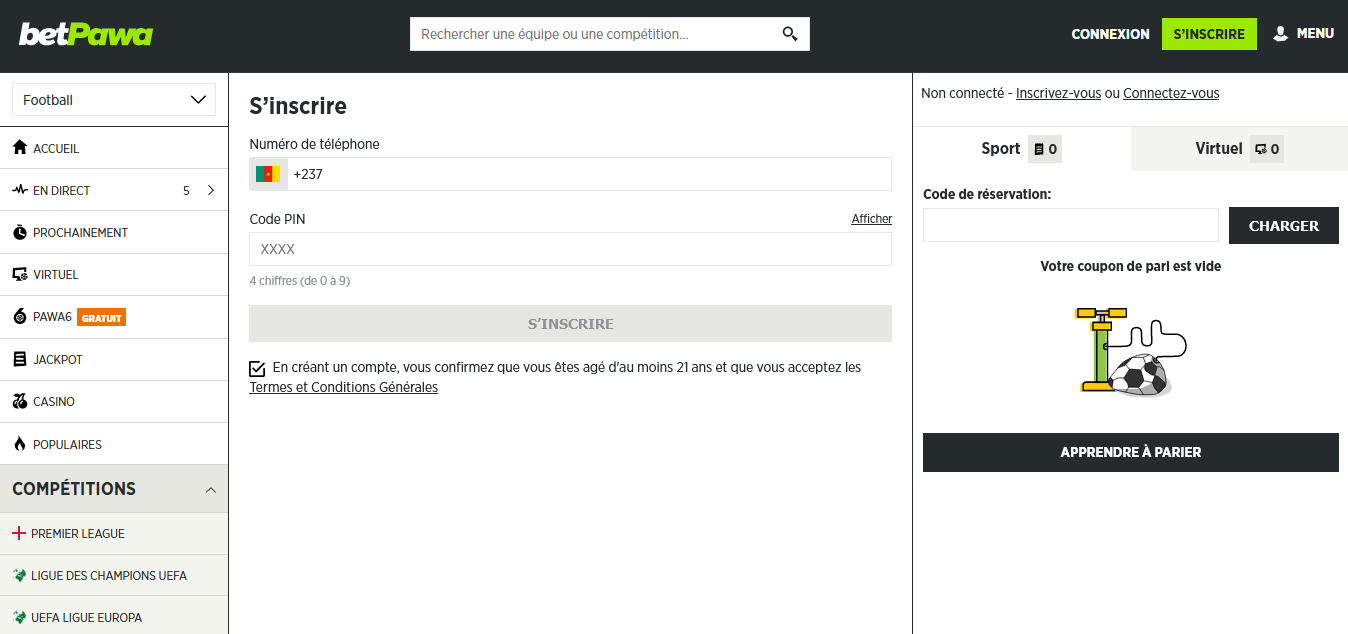Click the CONNEXION link in the header
The width and height of the screenshot is (1348, 634).
point(1110,34)
